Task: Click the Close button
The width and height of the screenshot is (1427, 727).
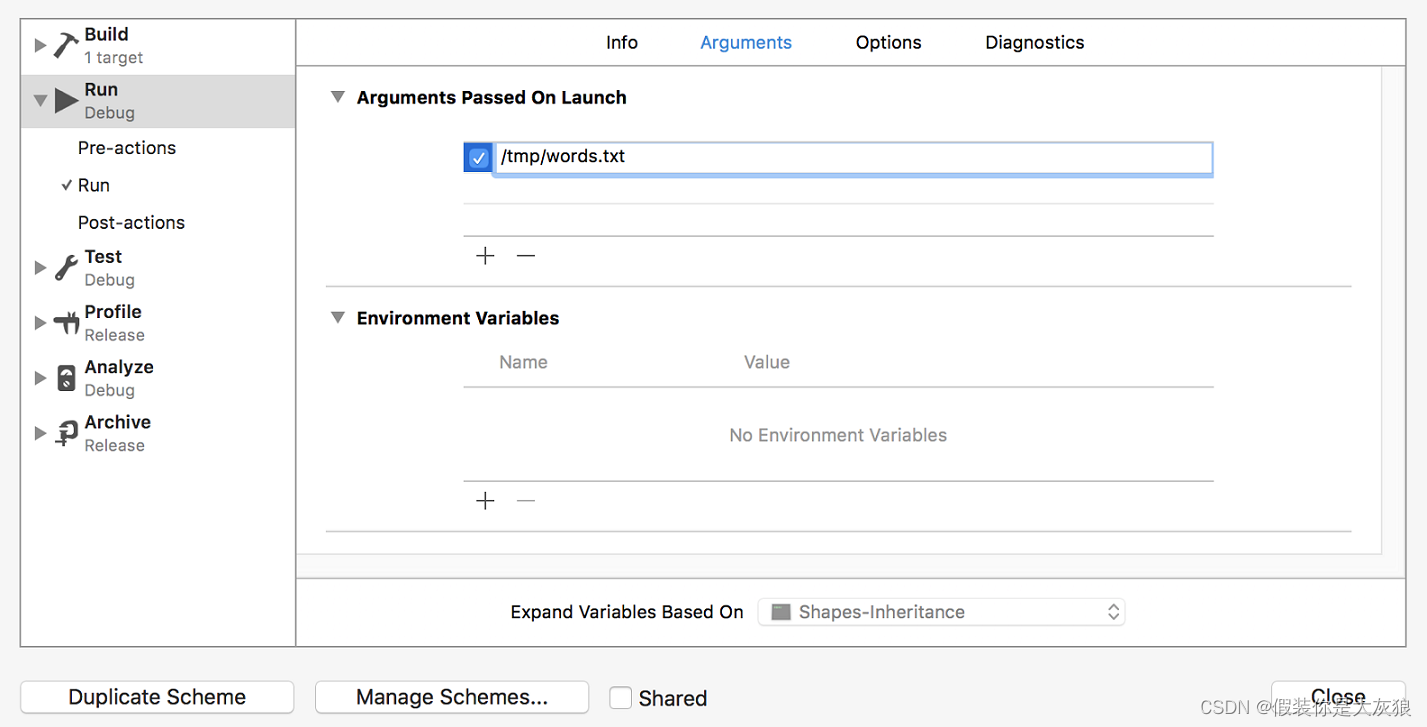Action: point(1338,697)
